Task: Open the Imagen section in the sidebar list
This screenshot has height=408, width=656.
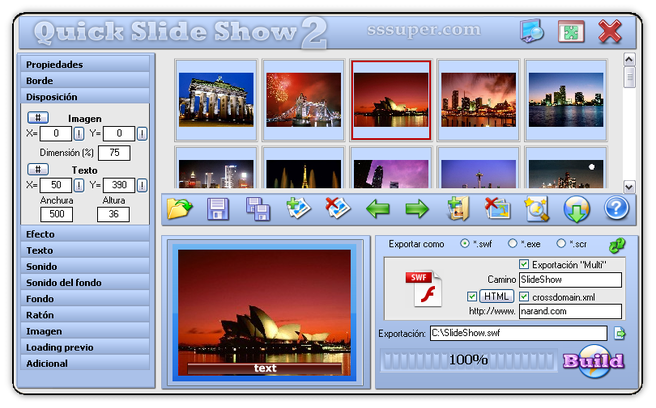Action: coord(85,331)
